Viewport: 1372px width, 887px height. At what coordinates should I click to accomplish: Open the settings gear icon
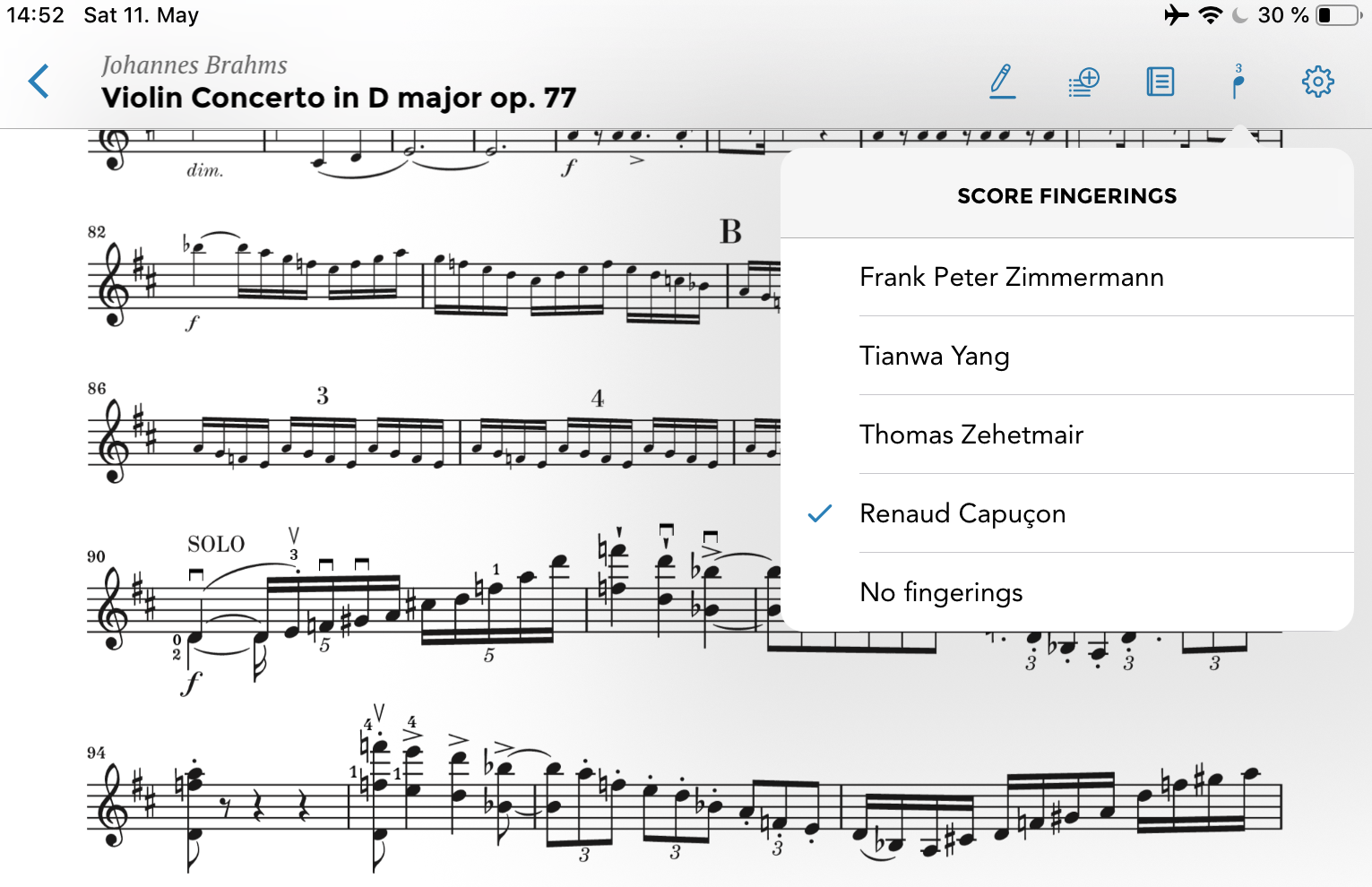click(1317, 82)
